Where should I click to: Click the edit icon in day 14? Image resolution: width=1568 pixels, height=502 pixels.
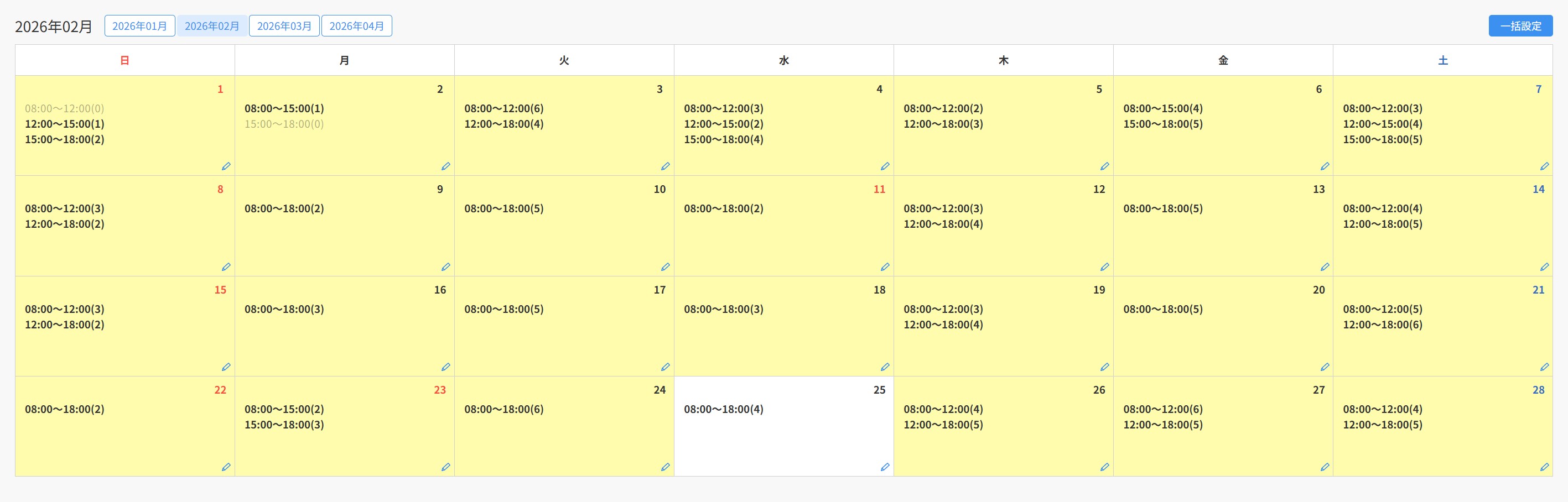pos(1544,266)
